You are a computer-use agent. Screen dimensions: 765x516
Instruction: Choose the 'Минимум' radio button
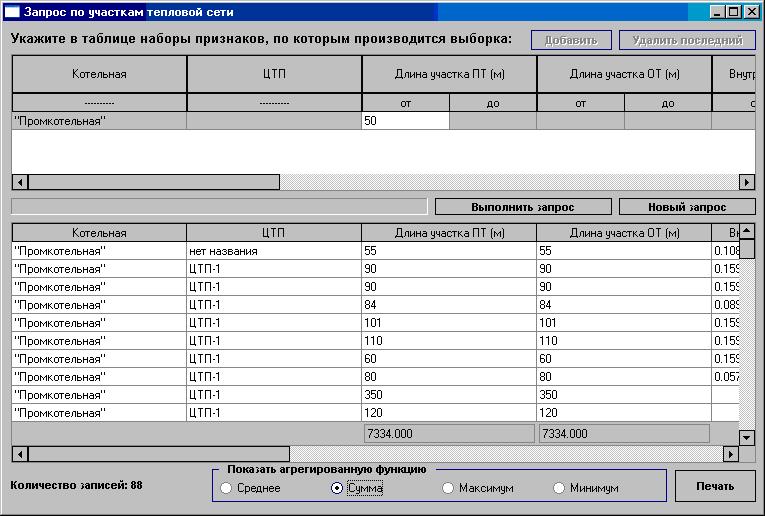560,488
